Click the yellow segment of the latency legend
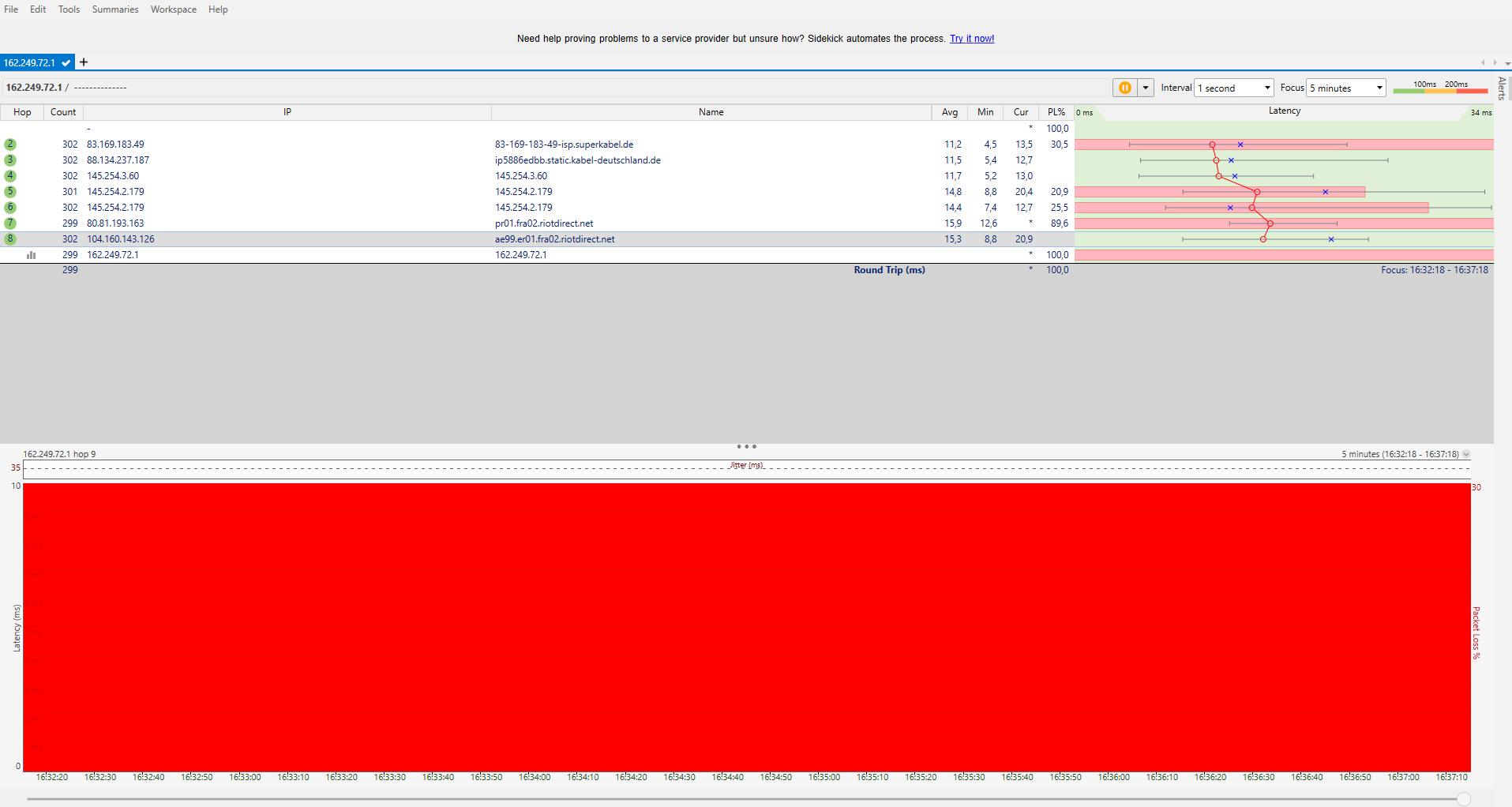The image size is (1512, 807). [x=1440, y=91]
